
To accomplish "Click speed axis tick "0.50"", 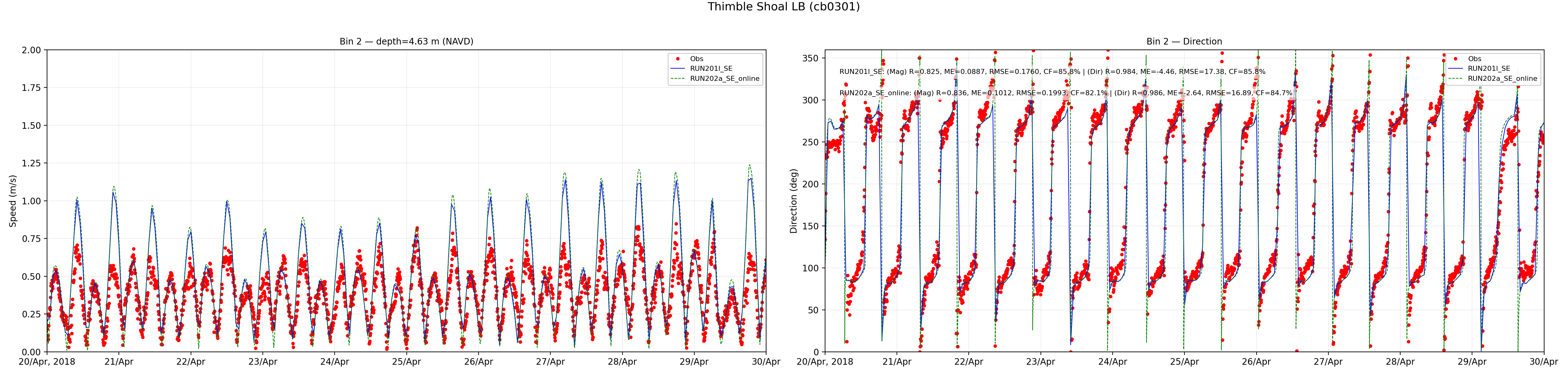I will [31, 276].
